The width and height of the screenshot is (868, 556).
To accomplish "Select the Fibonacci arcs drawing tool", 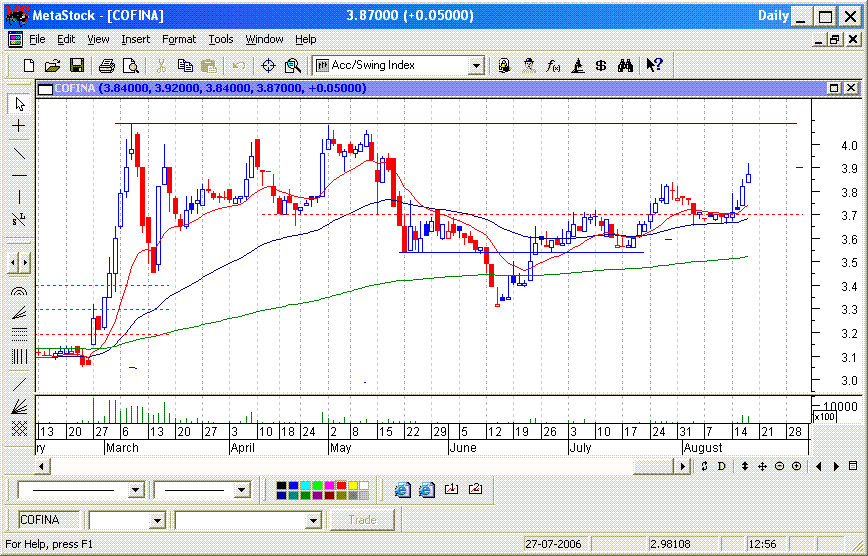I will [x=18, y=291].
